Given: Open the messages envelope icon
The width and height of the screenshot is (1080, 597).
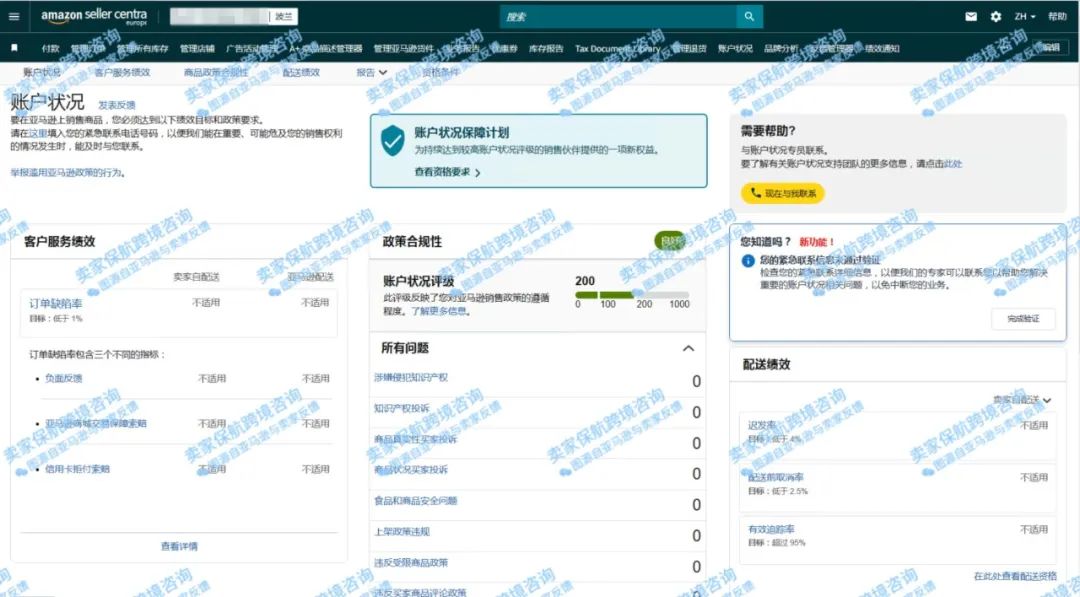Looking at the screenshot, I should click(x=970, y=17).
